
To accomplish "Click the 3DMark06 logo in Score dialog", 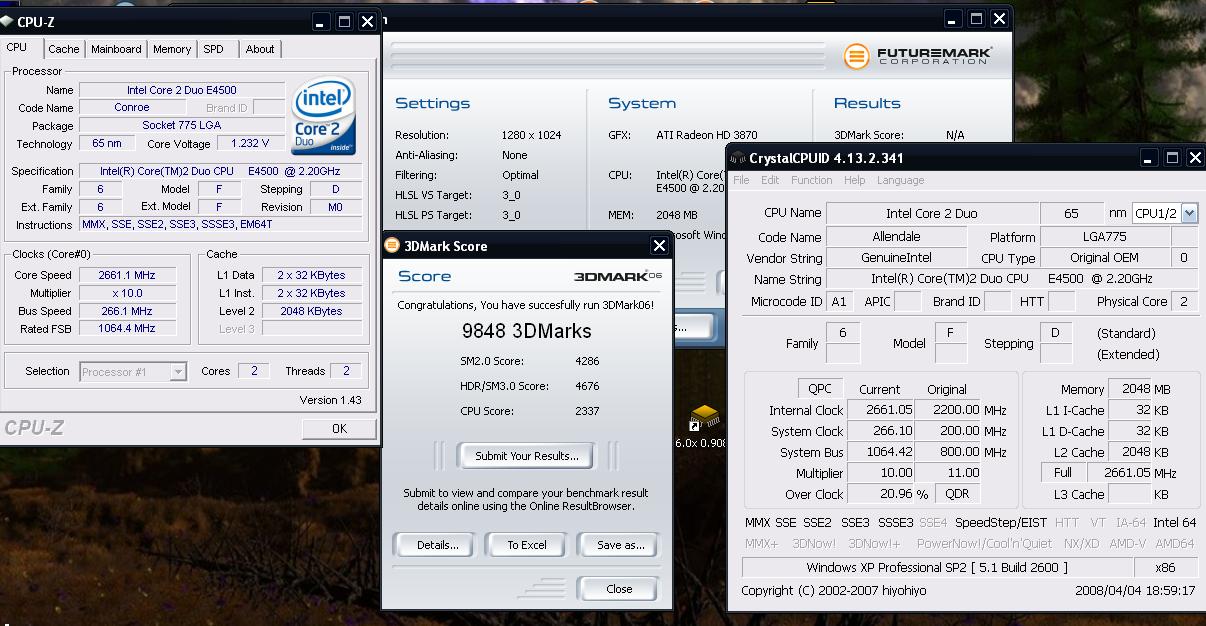I will tap(617, 276).
